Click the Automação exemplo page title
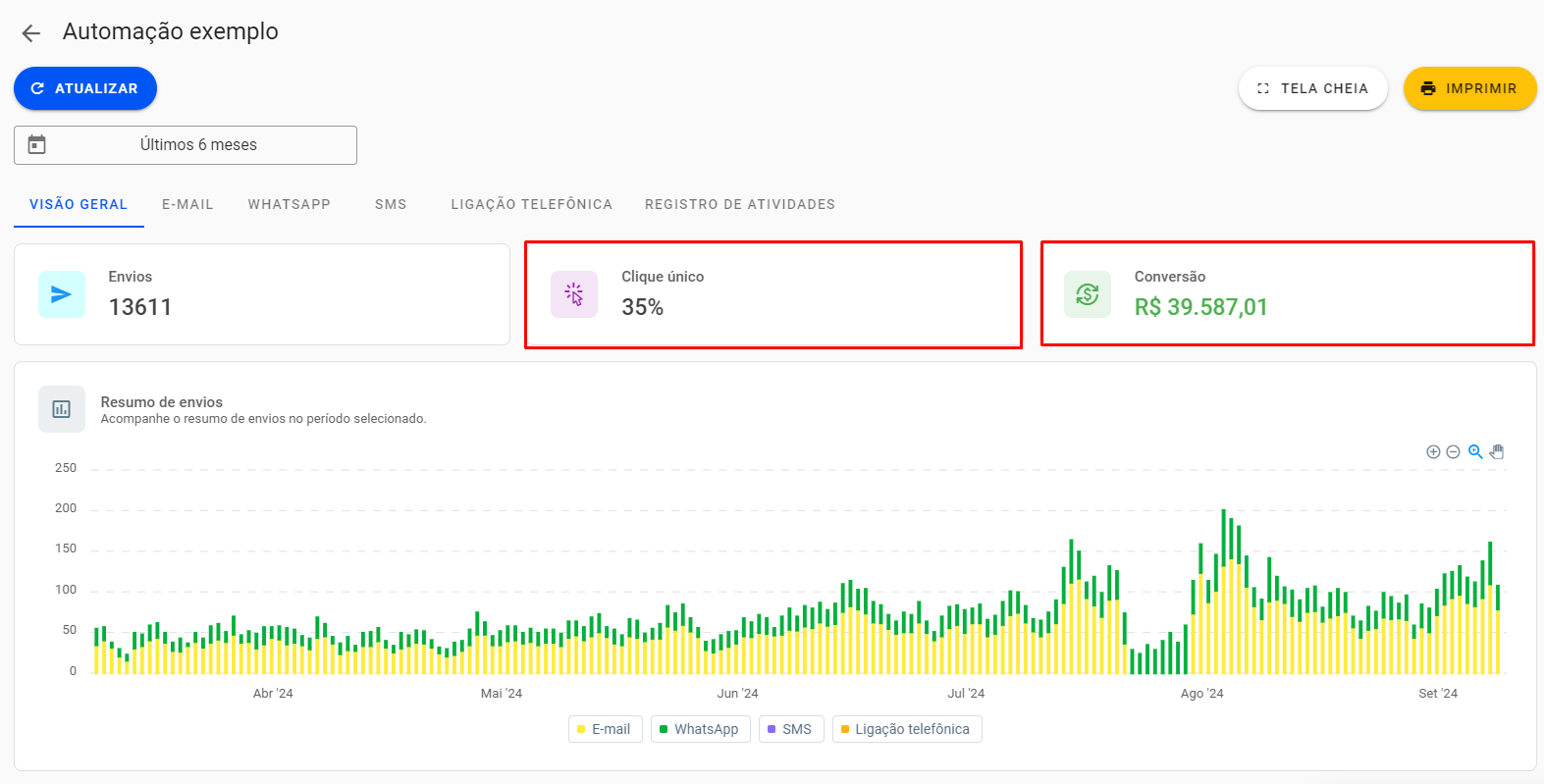Image resolution: width=1544 pixels, height=784 pixels. click(171, 31)
